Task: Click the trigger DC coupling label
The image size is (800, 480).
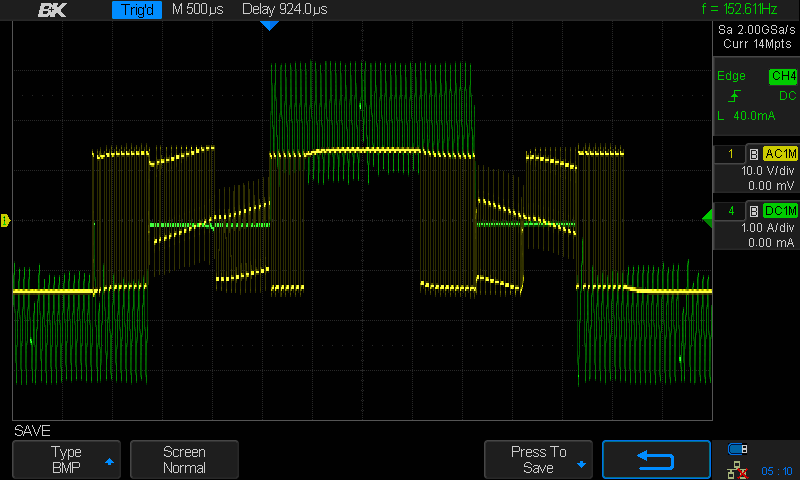Action: pyautogui.click(x=787, y=96)
